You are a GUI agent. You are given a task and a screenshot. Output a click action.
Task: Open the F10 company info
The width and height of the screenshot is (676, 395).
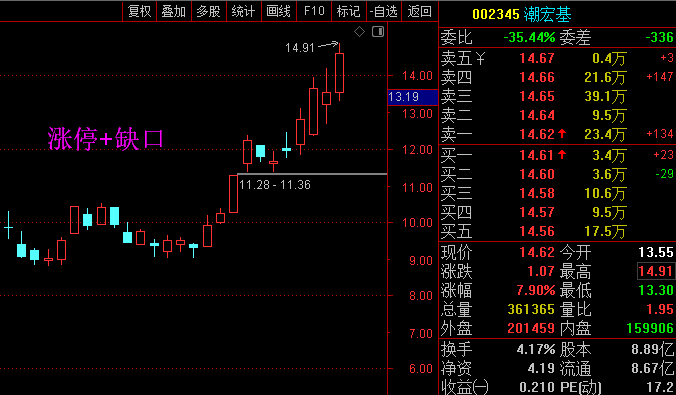(x=314, y=11)
